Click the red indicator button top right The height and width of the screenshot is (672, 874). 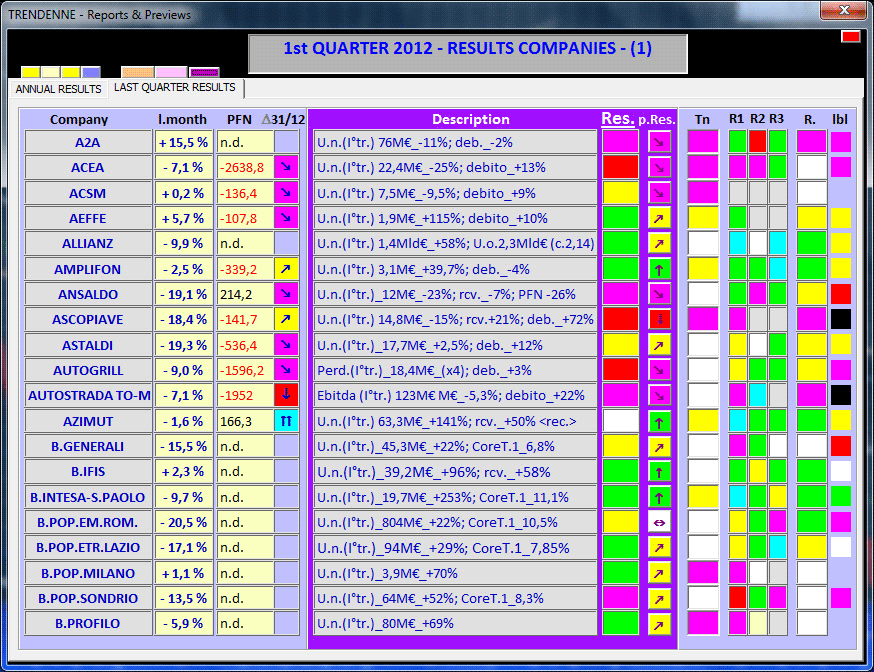point(851,36)
